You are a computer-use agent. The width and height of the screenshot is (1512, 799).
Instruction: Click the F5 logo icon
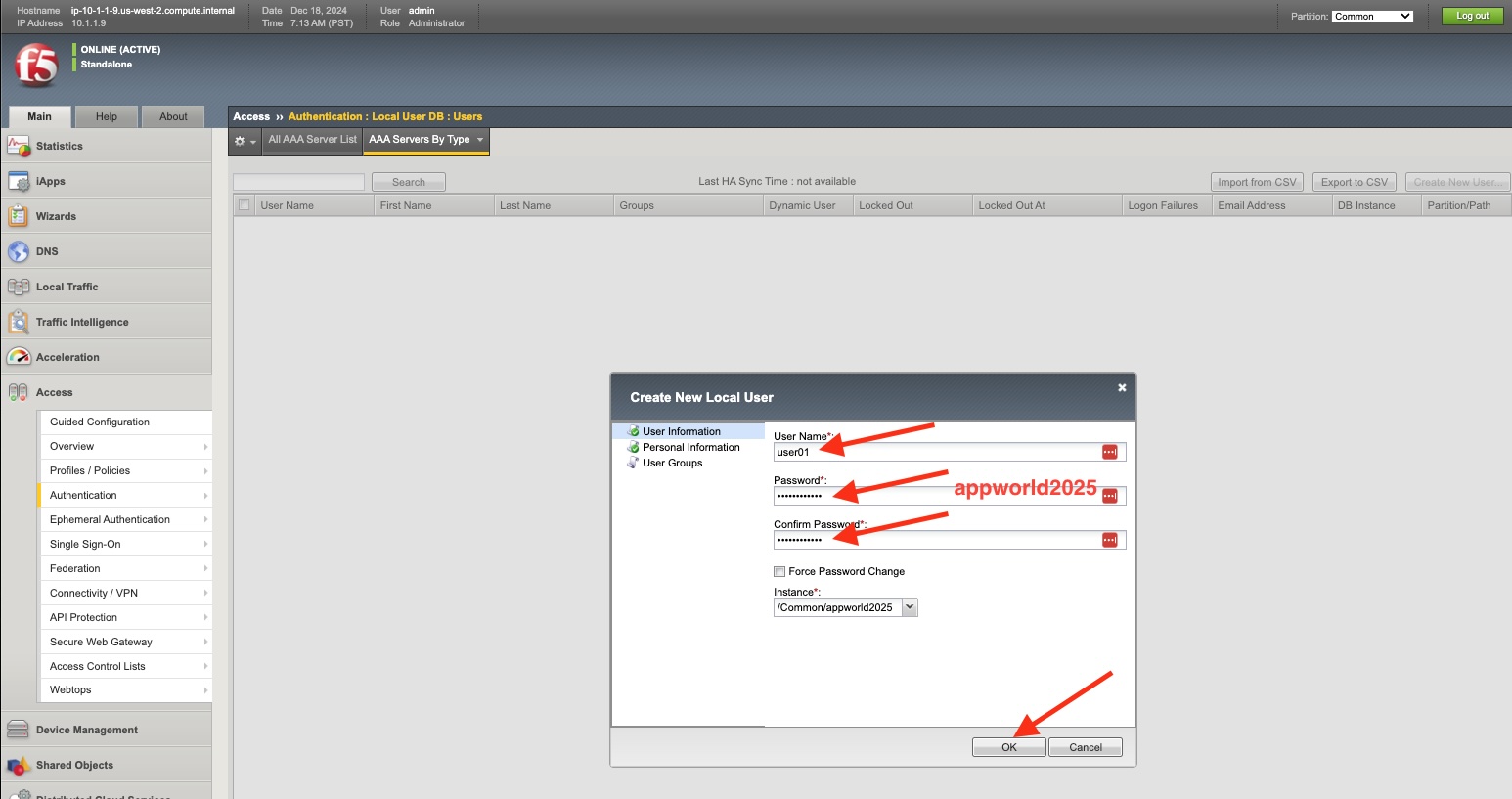[x=37, y=65]
